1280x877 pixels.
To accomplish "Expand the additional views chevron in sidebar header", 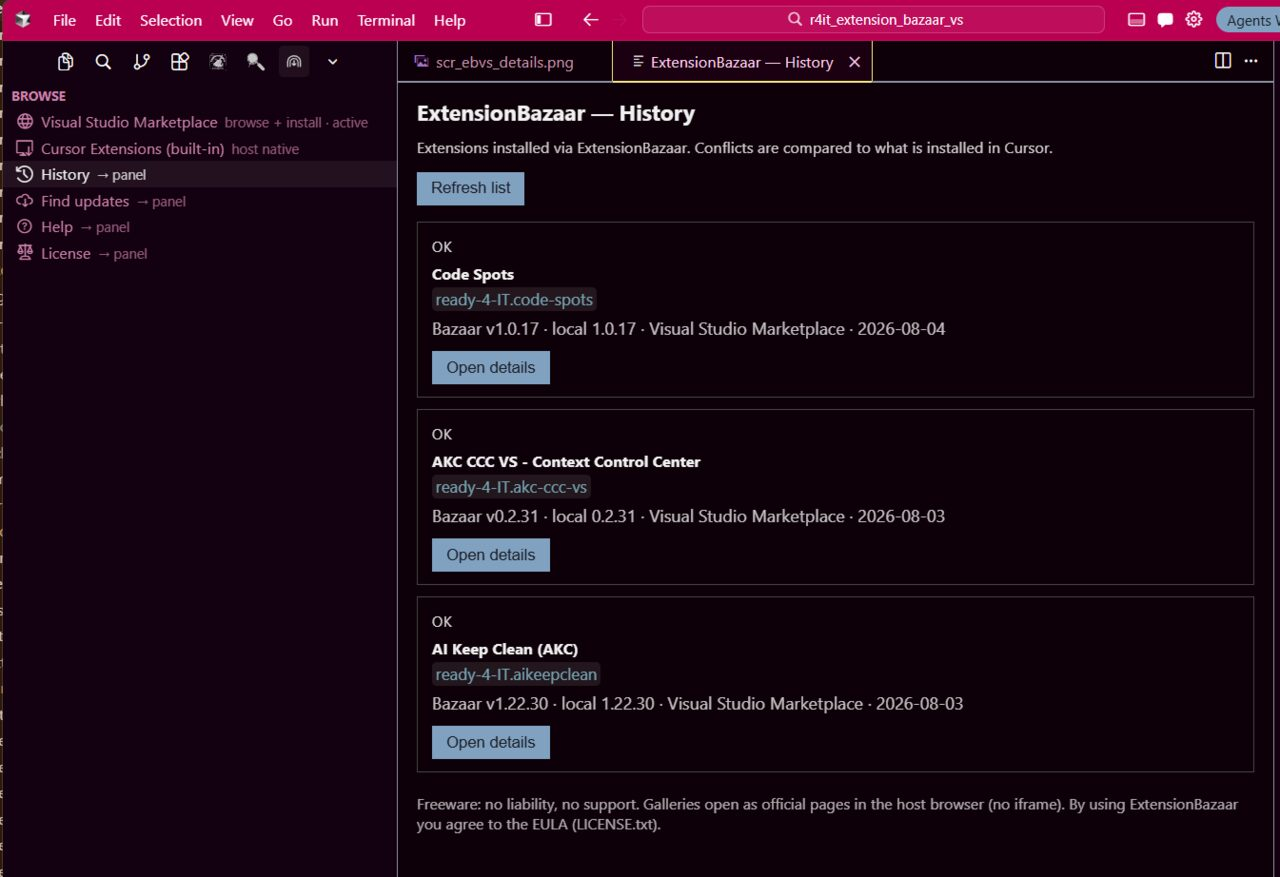I will [x=333, y=62].
